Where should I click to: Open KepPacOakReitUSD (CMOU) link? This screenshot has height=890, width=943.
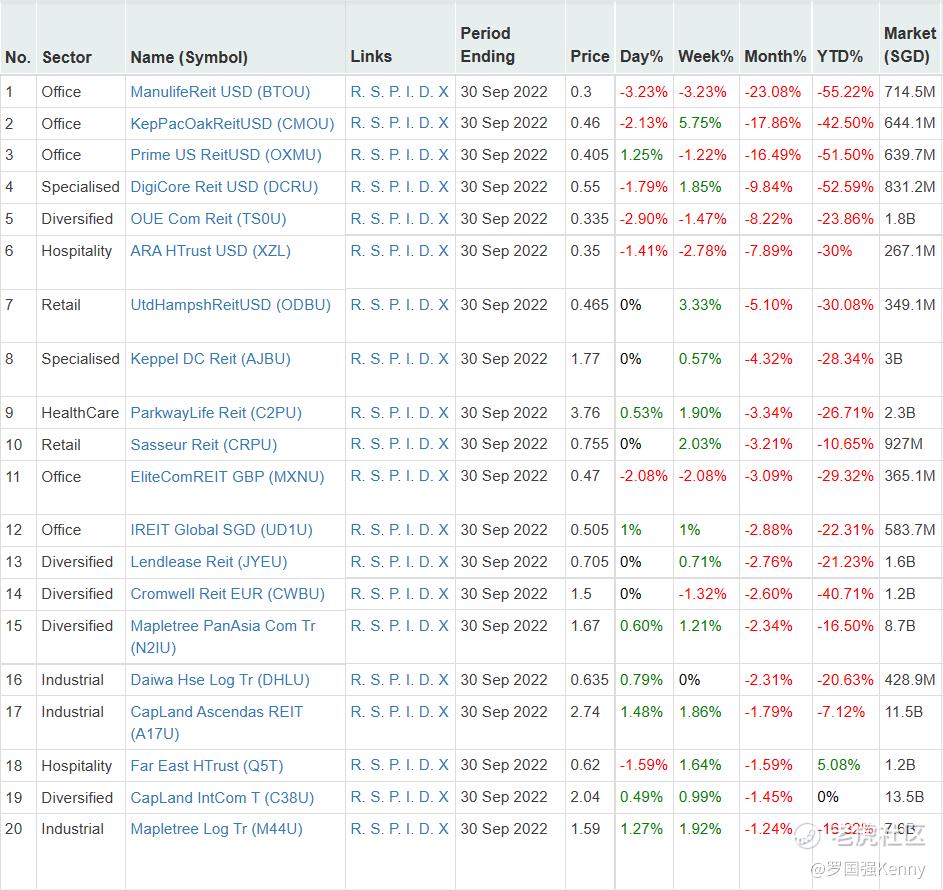232,124
